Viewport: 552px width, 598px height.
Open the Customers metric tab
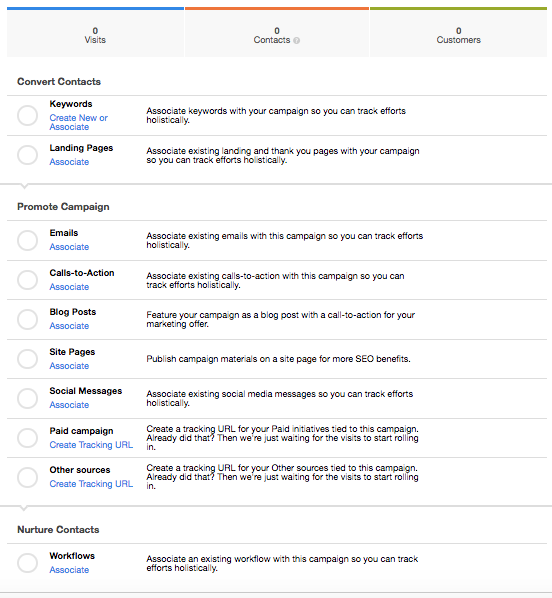(x=459, y=32)
